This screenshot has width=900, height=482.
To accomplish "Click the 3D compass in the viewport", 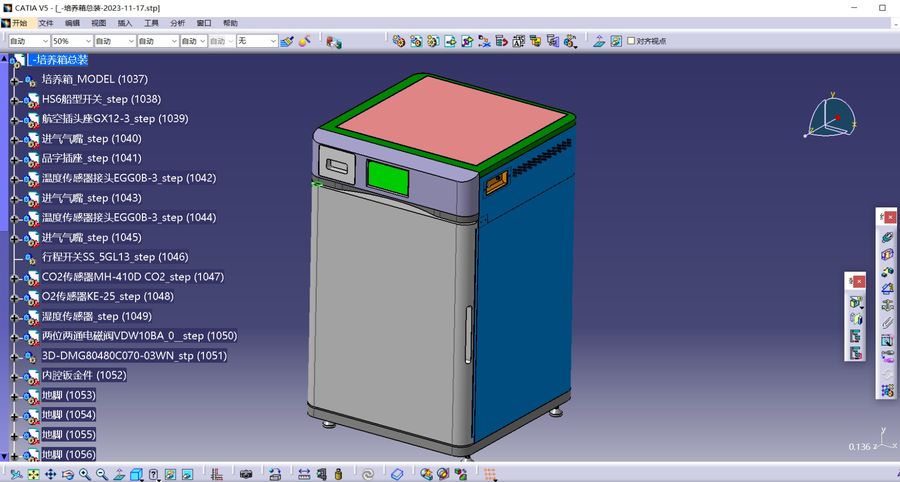I will point(832,115).
